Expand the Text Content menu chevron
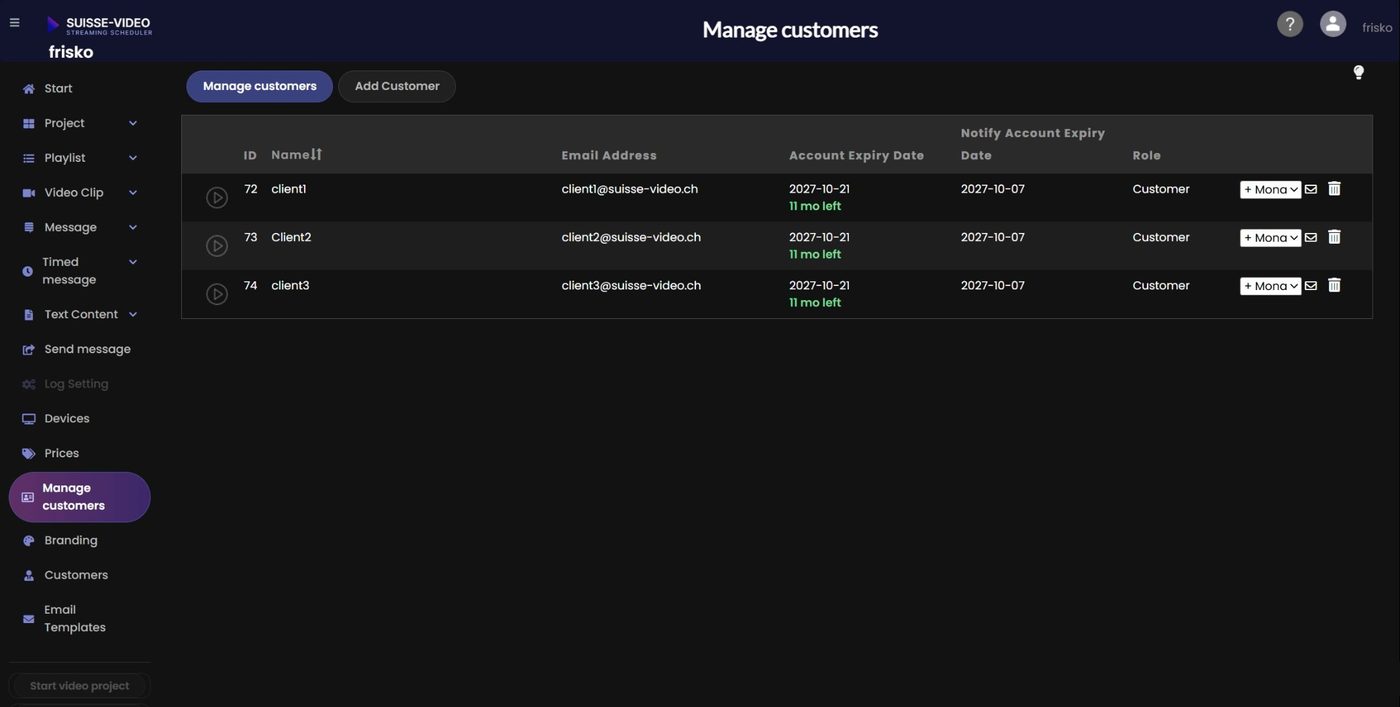 [133, 314]
